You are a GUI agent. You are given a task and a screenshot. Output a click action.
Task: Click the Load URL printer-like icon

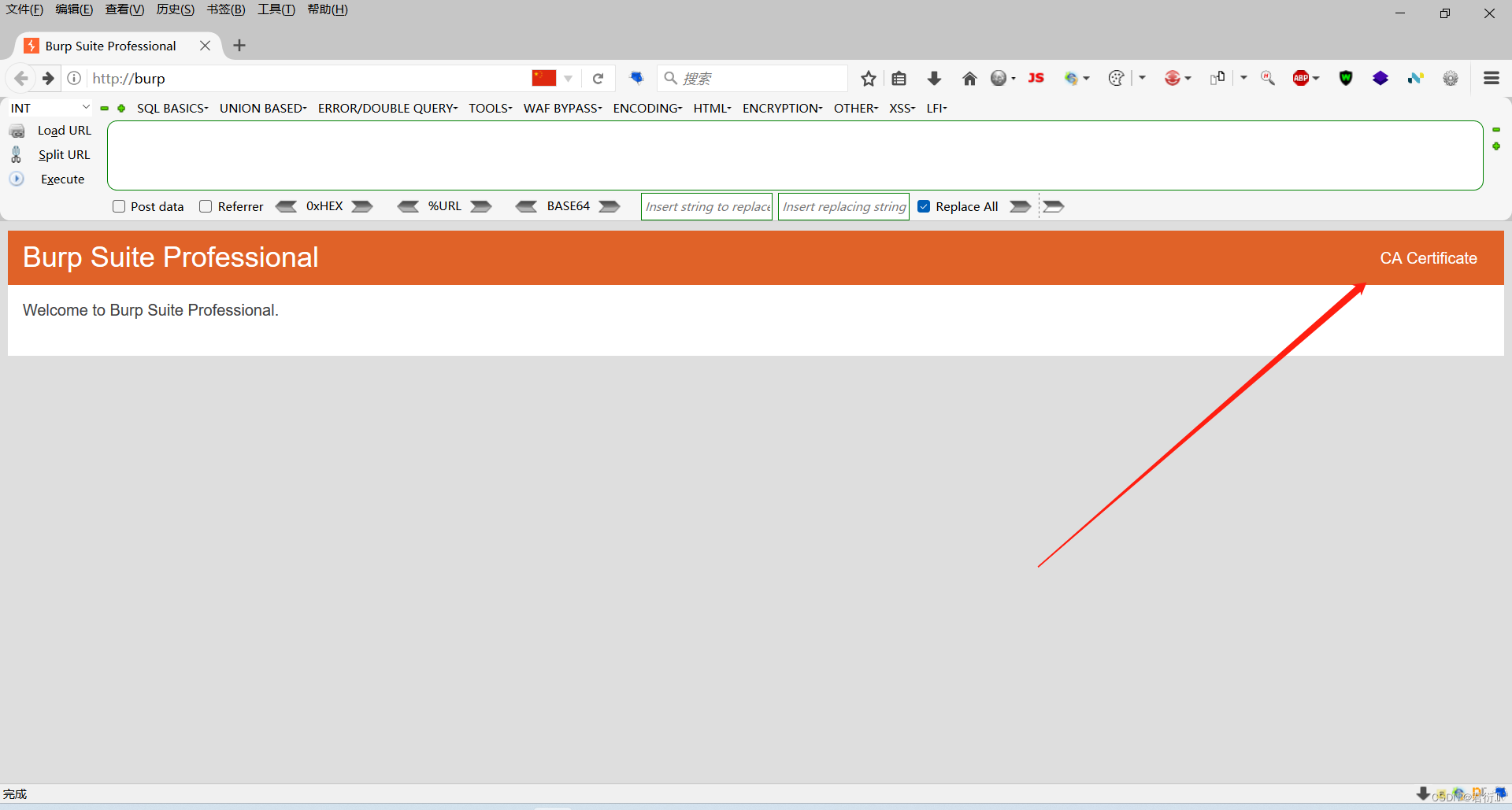tap(17, 131)
